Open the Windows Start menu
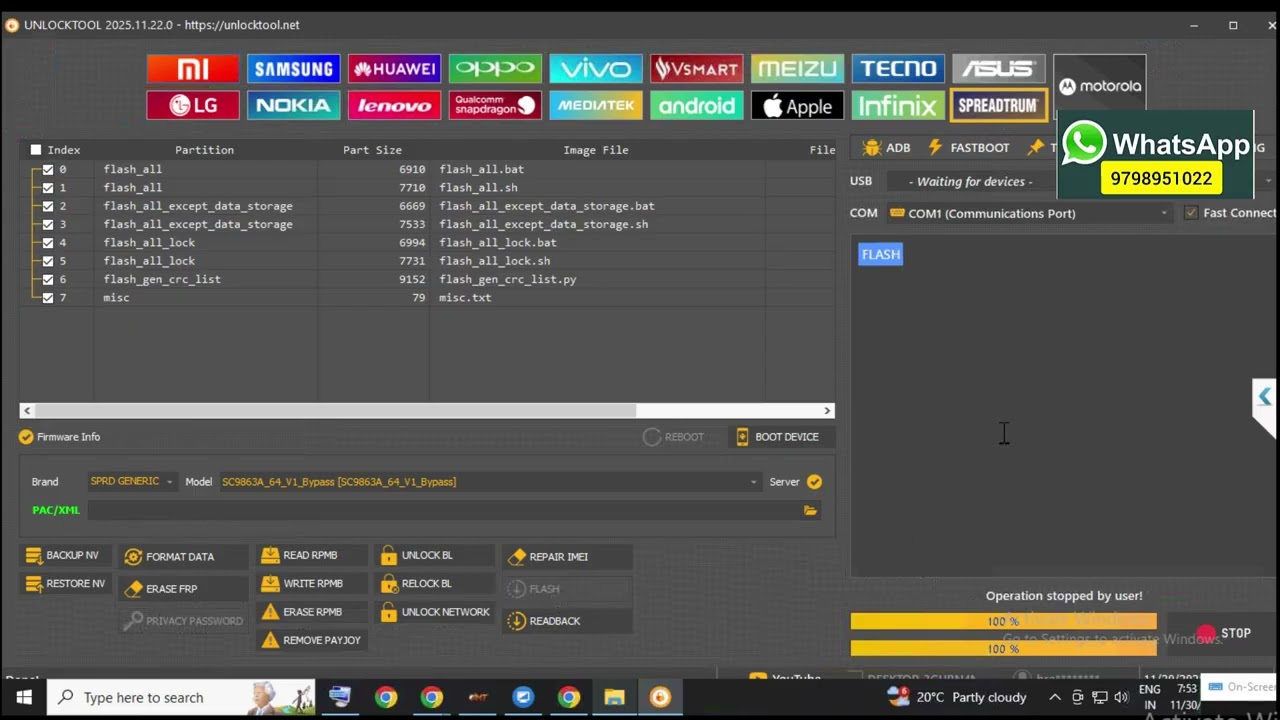Screen dimensions: 1280x720 tap(24, 697)
